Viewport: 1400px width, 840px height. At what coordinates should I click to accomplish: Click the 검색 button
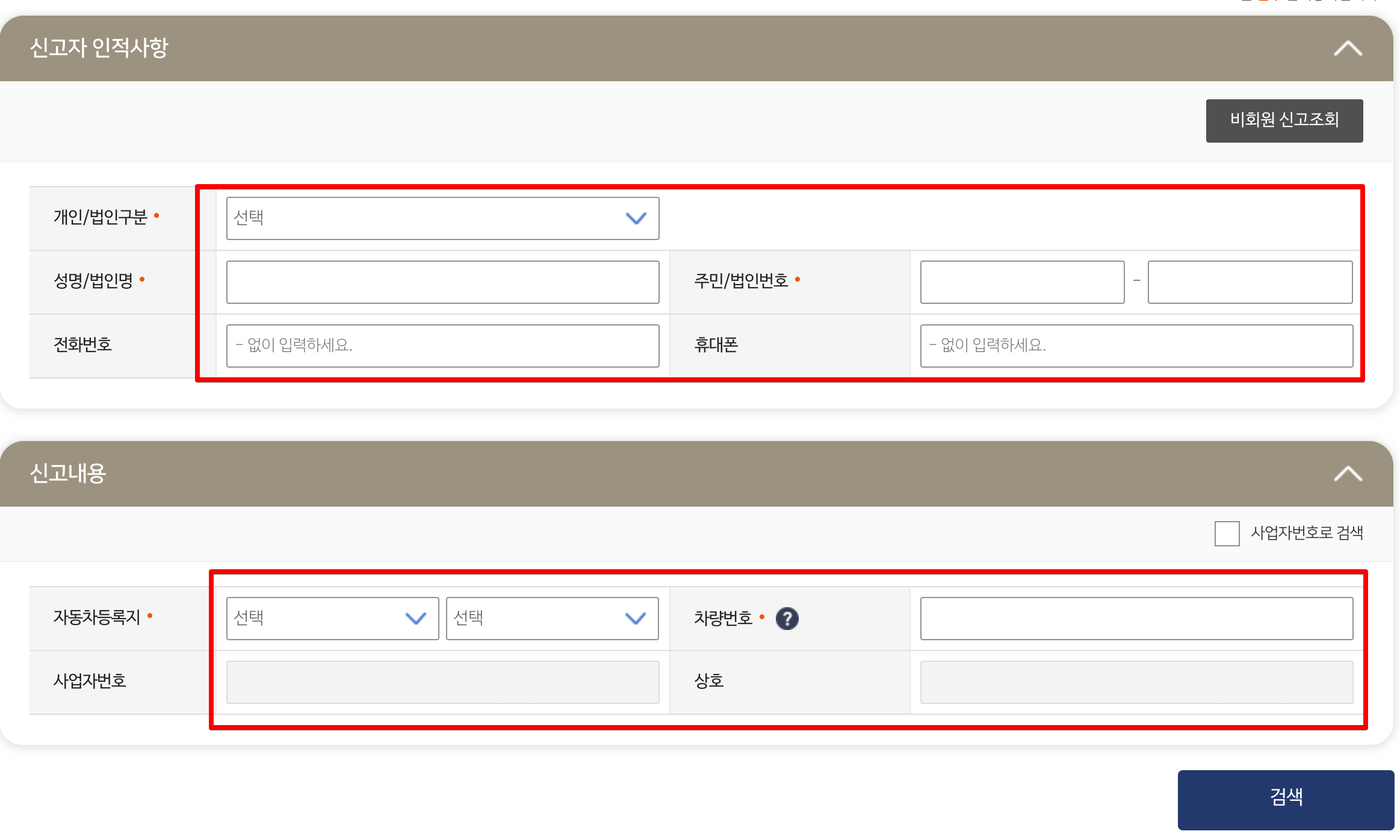tap(1286, 799)
